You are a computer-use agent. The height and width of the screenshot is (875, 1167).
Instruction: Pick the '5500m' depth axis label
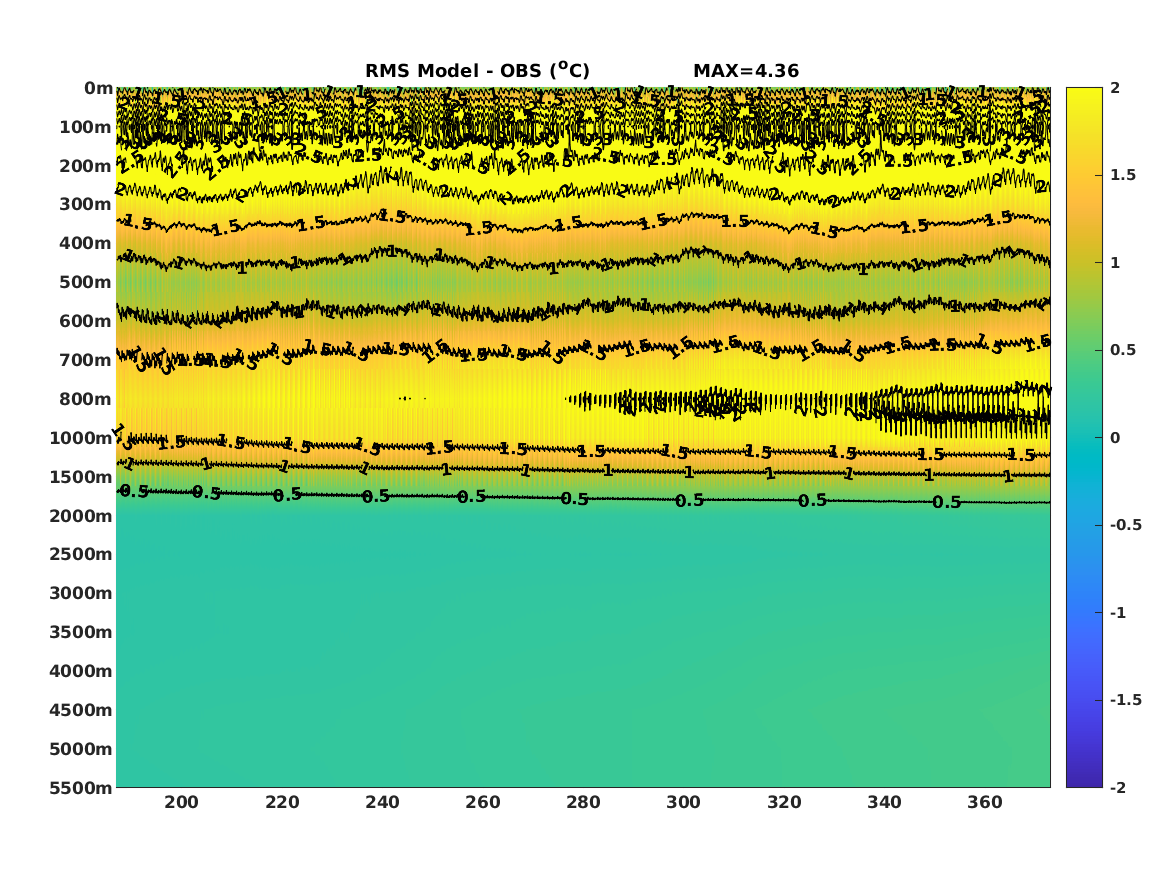80,788
